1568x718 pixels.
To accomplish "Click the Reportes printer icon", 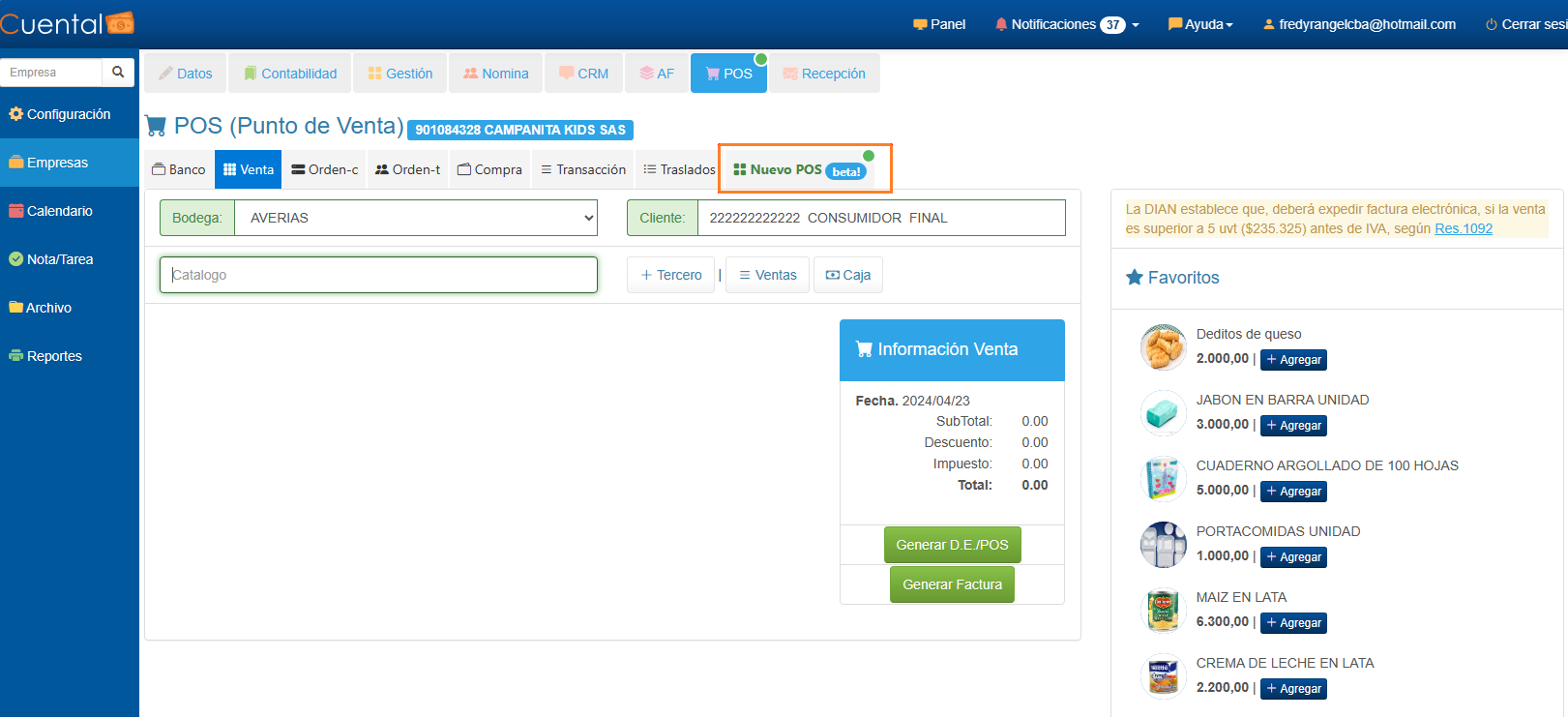I will (x=15, y=356).
